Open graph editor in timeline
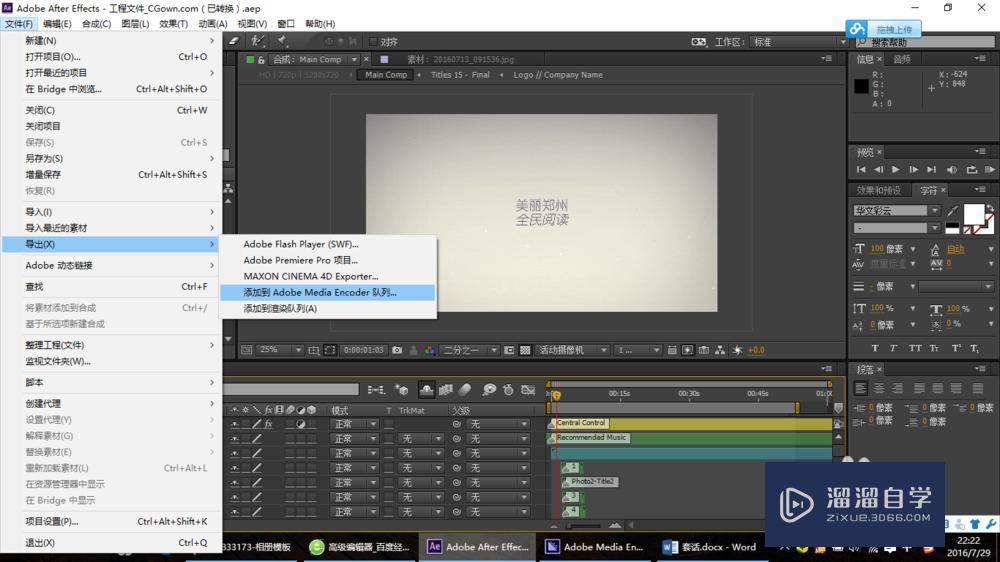Image resolution: width=1000 pixels, height=562 pixels. [528, 390]
